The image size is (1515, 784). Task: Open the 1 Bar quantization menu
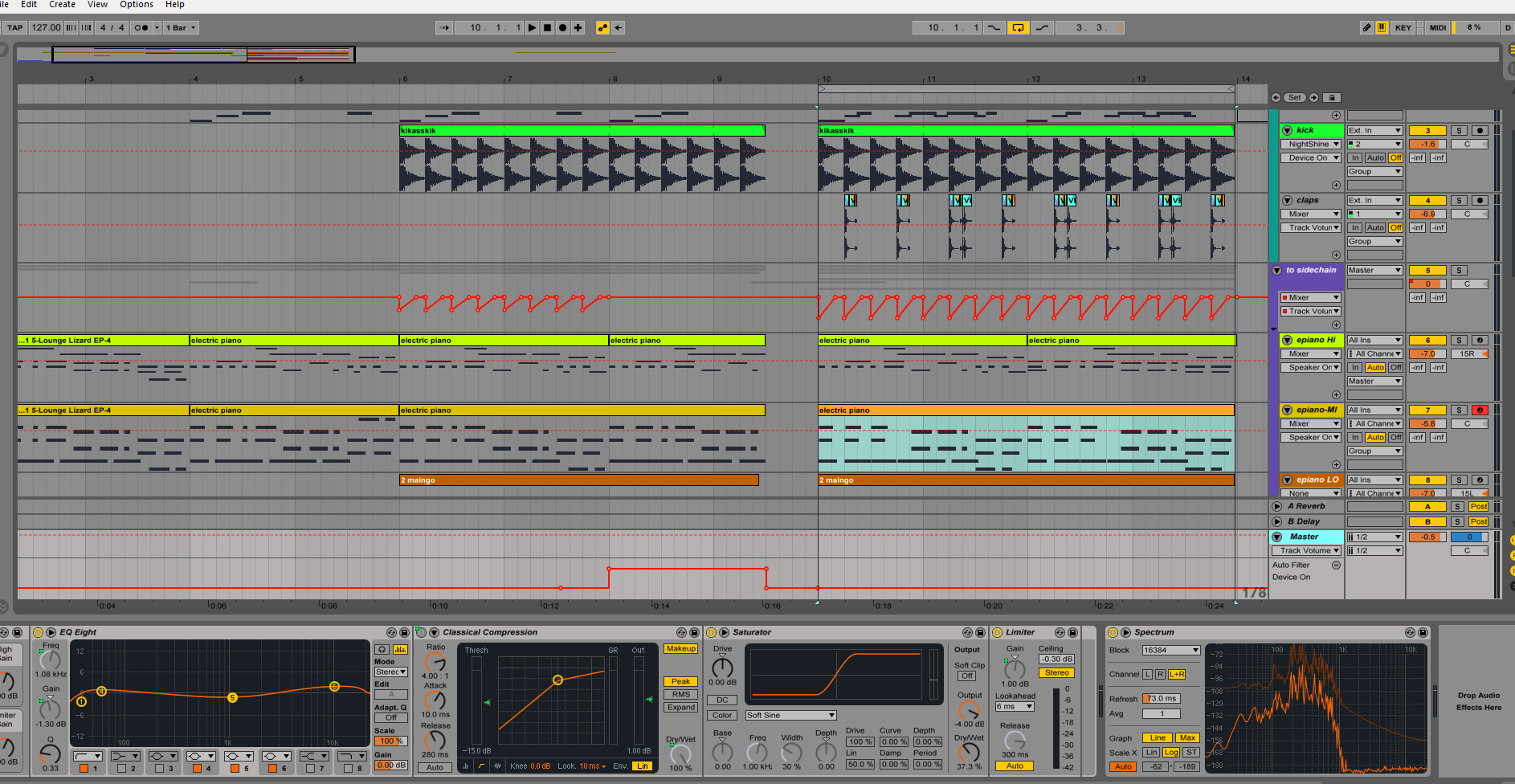182,27
